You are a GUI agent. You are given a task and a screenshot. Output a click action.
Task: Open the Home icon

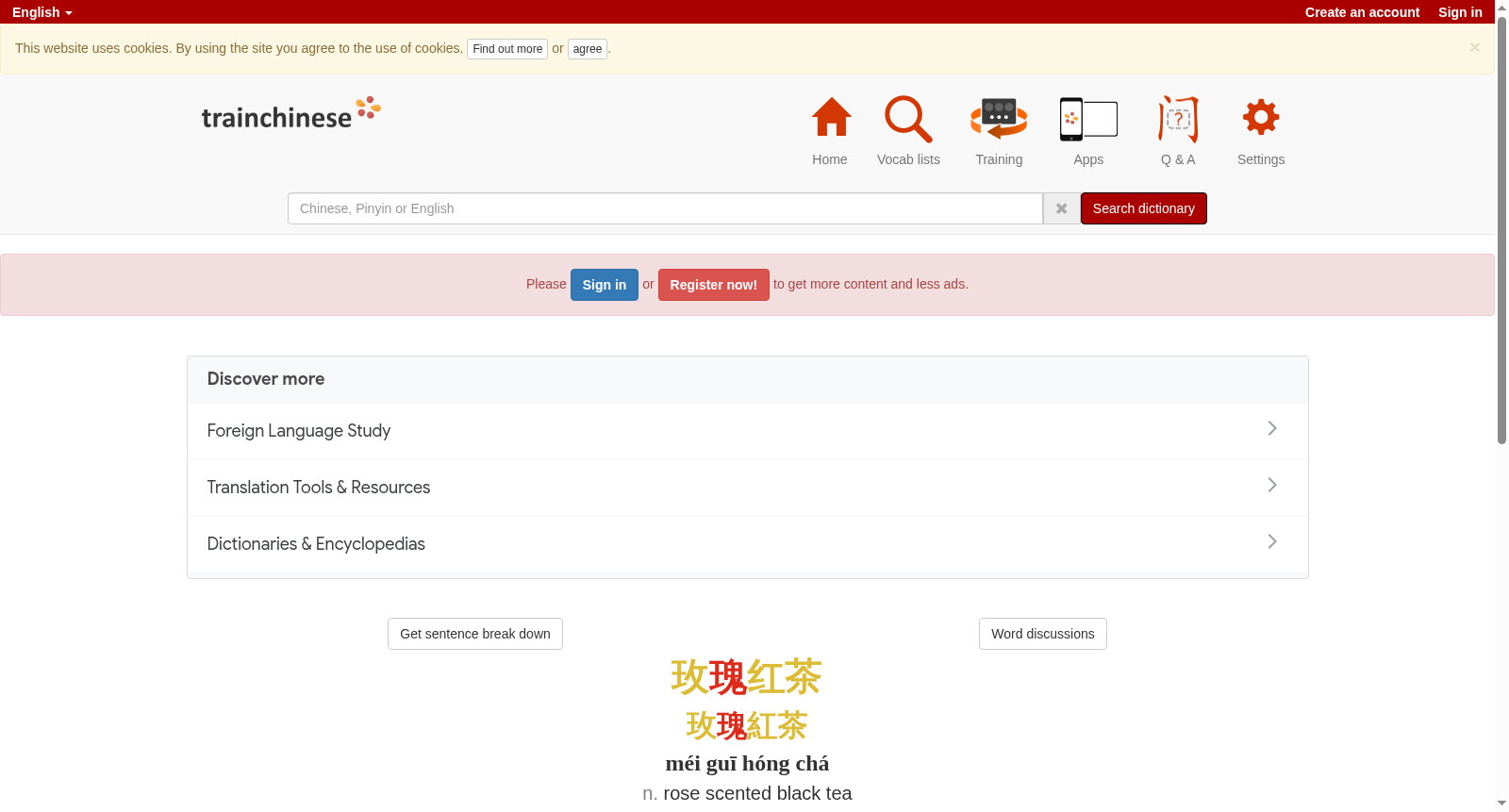[x=831, y=118]
